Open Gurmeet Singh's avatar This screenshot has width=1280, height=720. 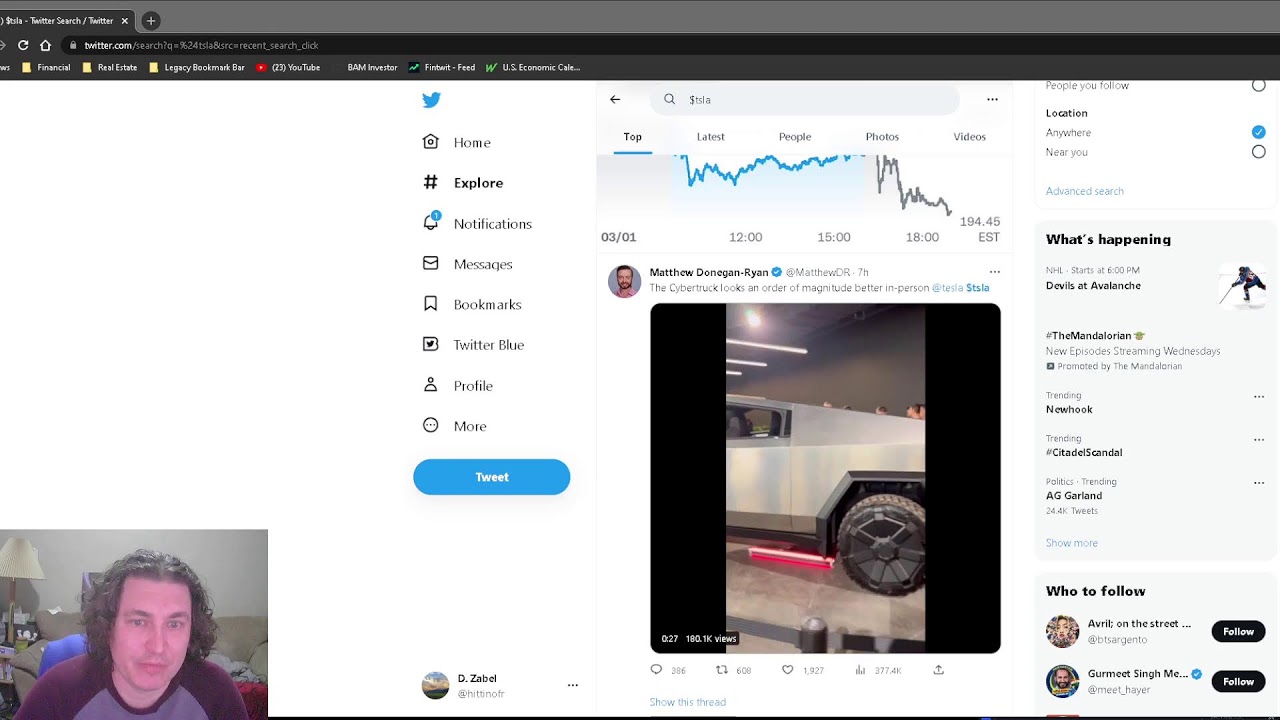click(x=1062, y=681)
